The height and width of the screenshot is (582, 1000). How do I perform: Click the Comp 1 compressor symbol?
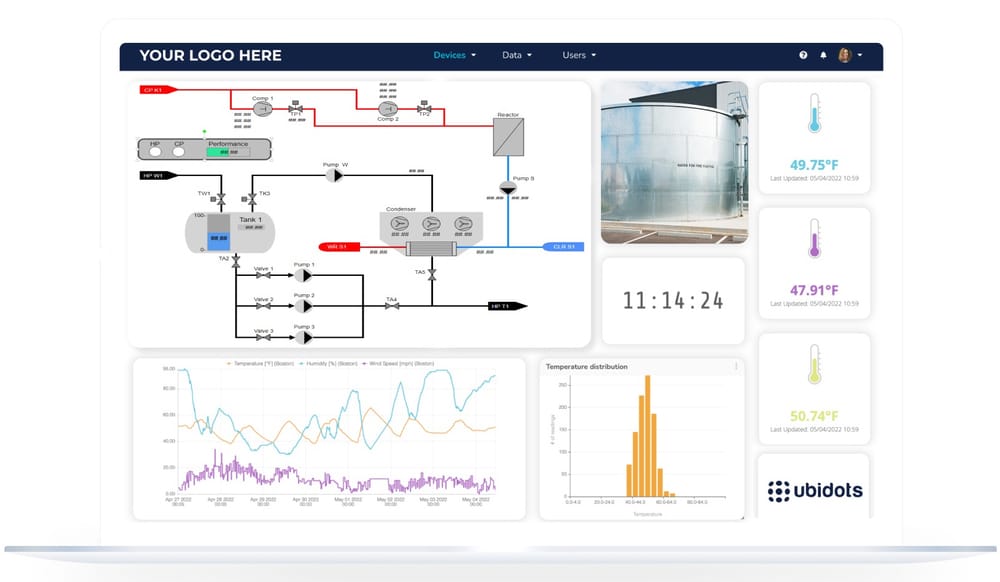(262, 109)
